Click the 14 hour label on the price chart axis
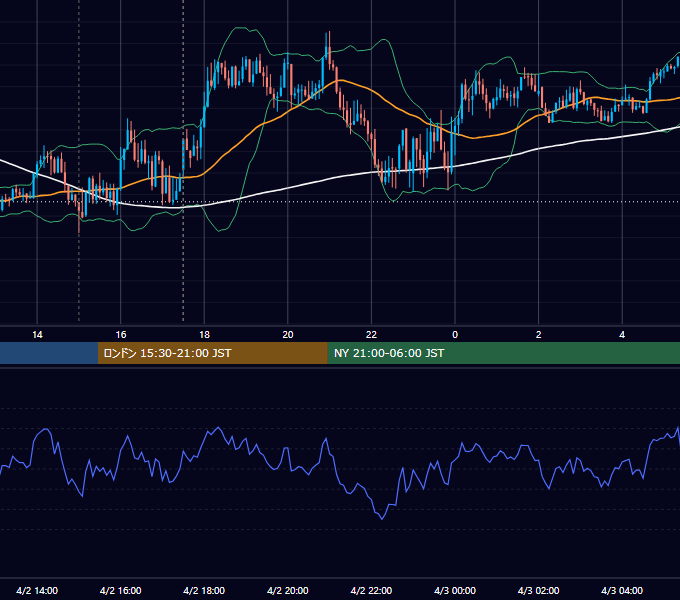The width and height of the screenshot is (680, 600). tap(37, 335)
